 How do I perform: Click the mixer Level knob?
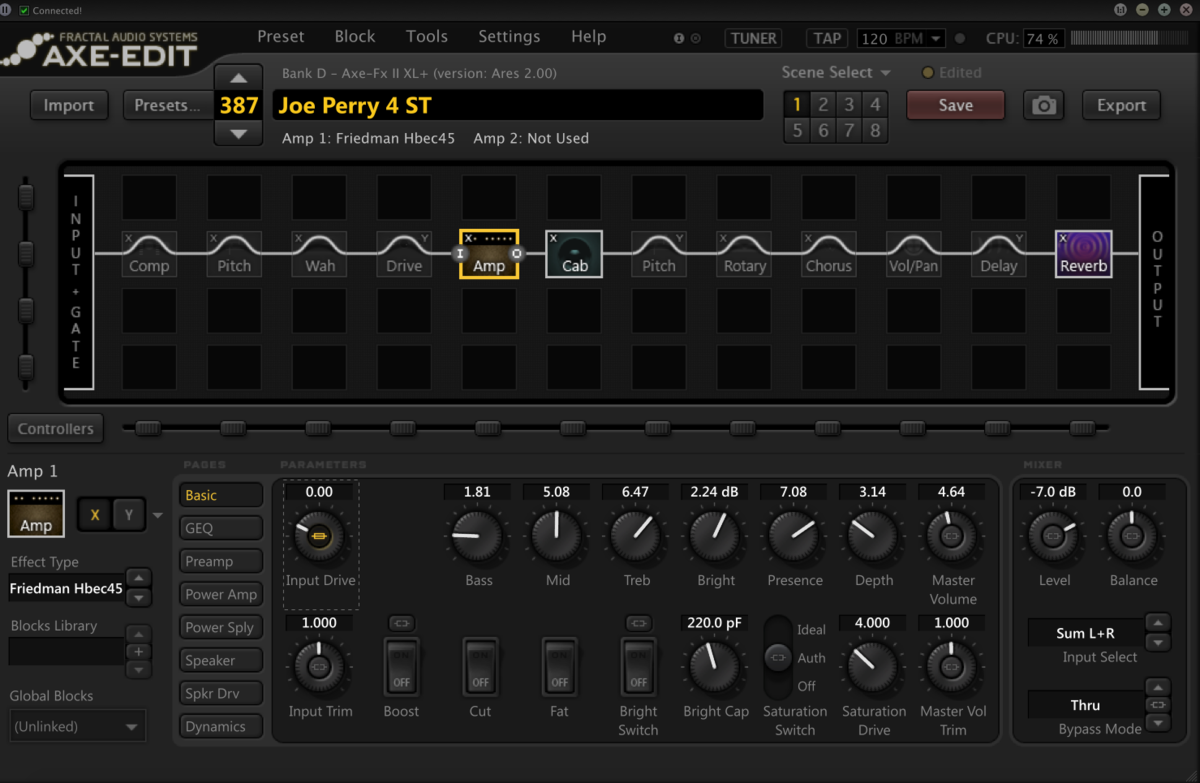point(1053,537)
